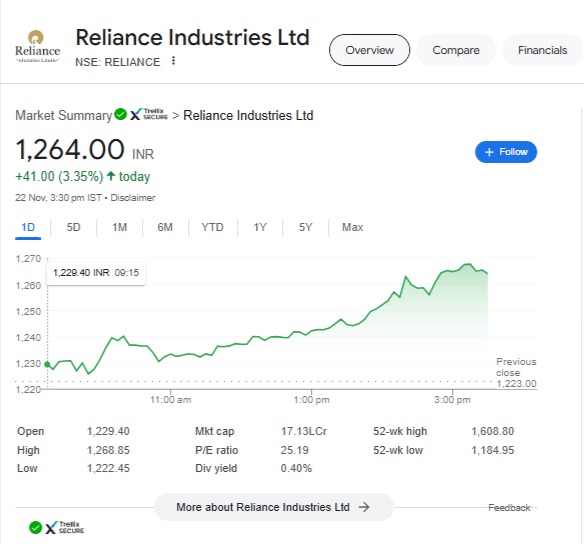Click the P/E ratio label
This screenshot has height=544, width=584.
point(216,450)
